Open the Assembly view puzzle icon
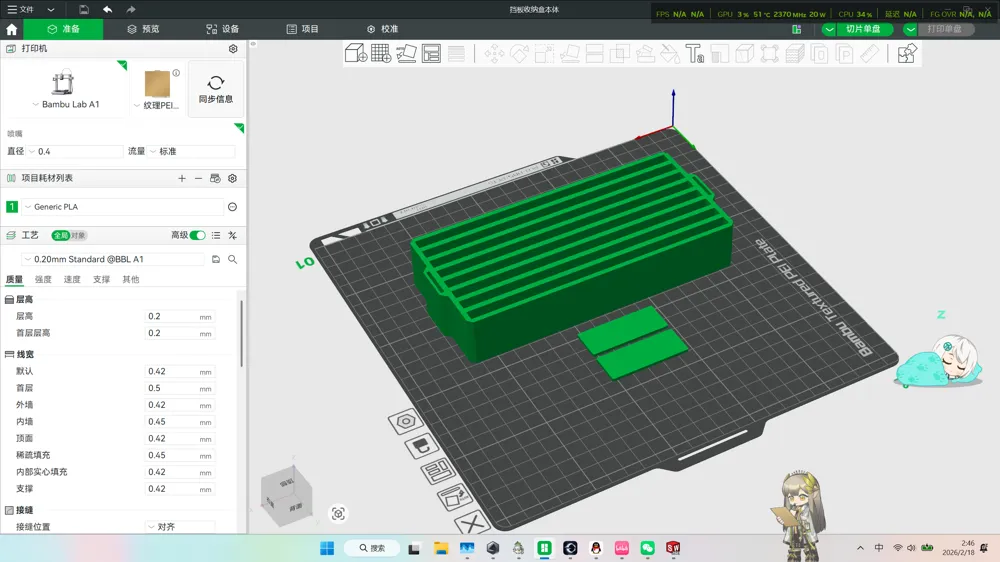1000x562 pixels. coord(907,54)
